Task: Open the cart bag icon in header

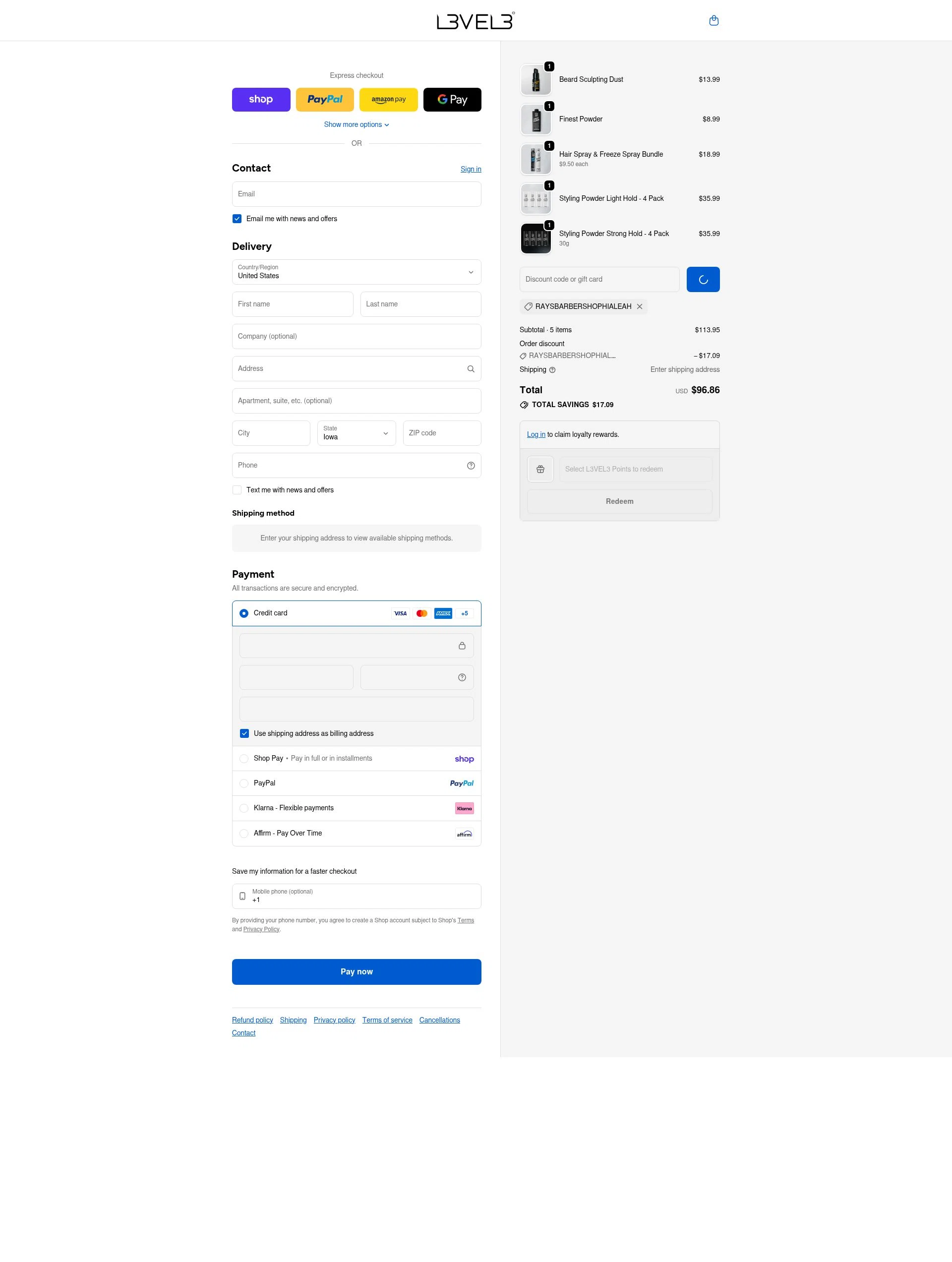Action: (x=714, y=20)
